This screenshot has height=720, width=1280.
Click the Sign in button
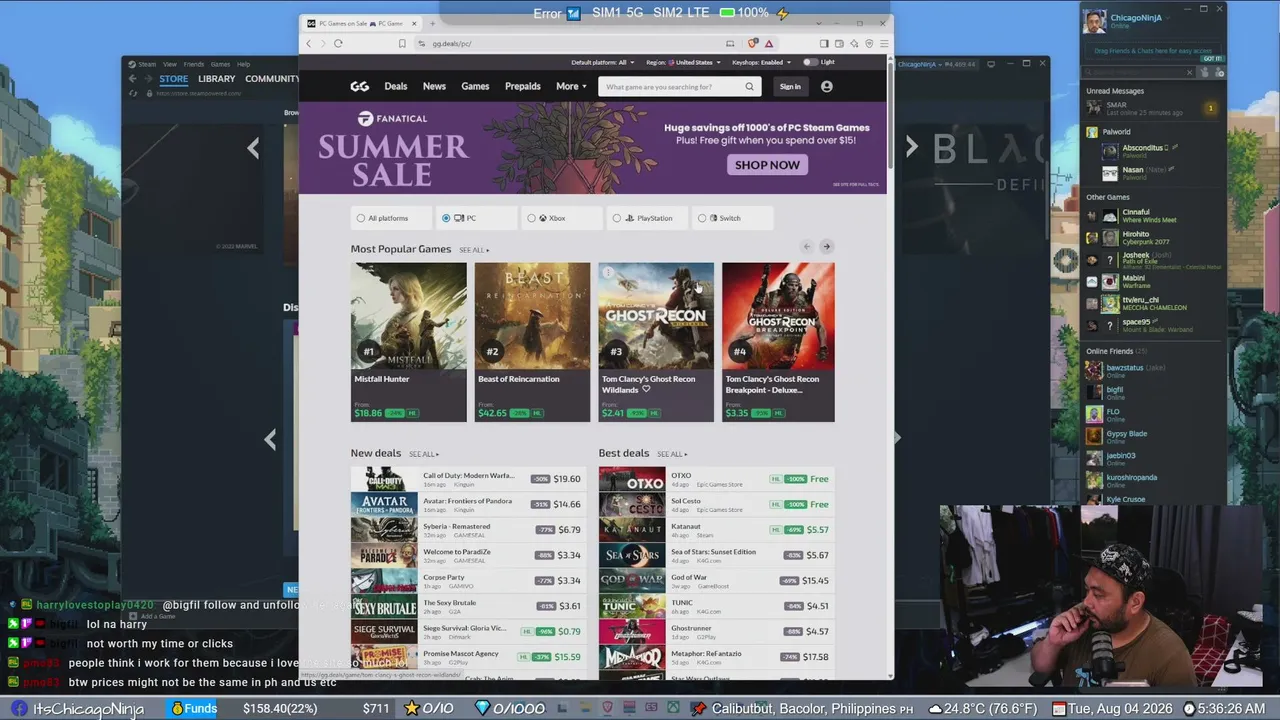pyautogui.click(x=790, y=87)
